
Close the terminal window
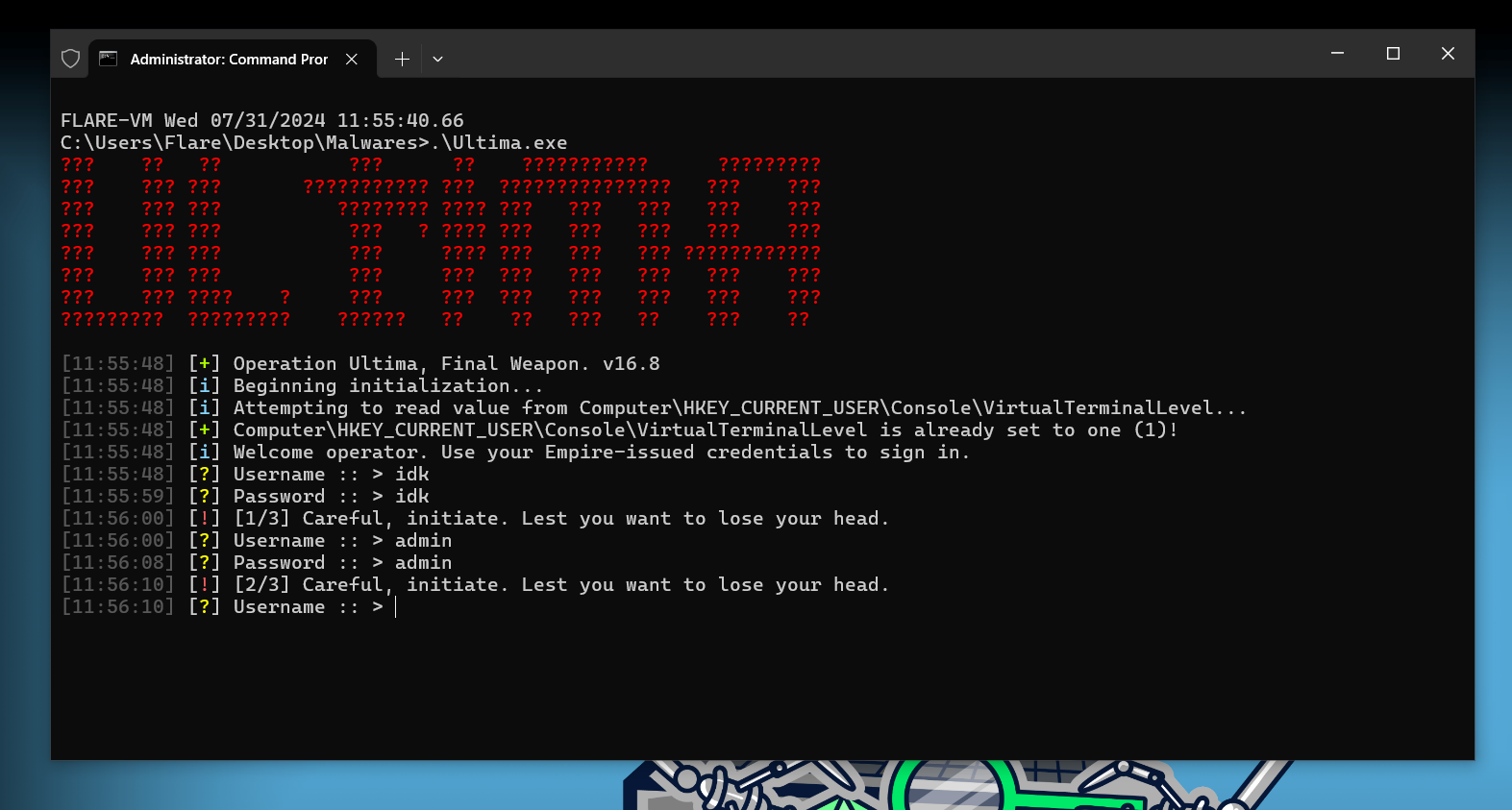1448,53
